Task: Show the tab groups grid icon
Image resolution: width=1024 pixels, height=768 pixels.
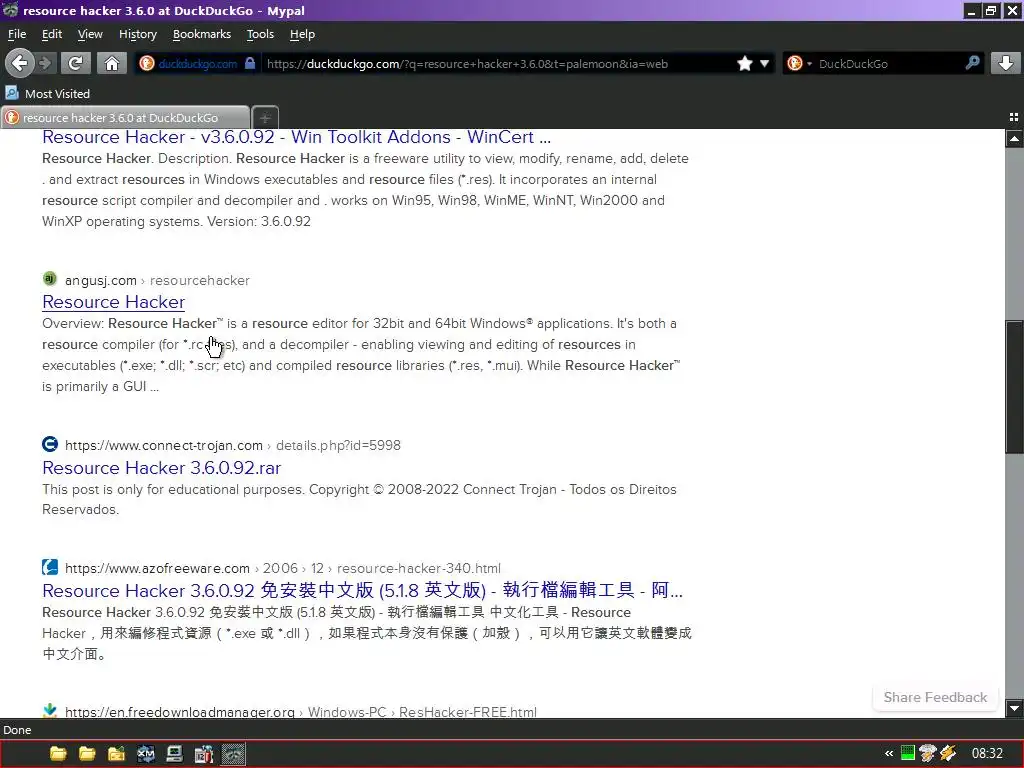Action: 1014,118
